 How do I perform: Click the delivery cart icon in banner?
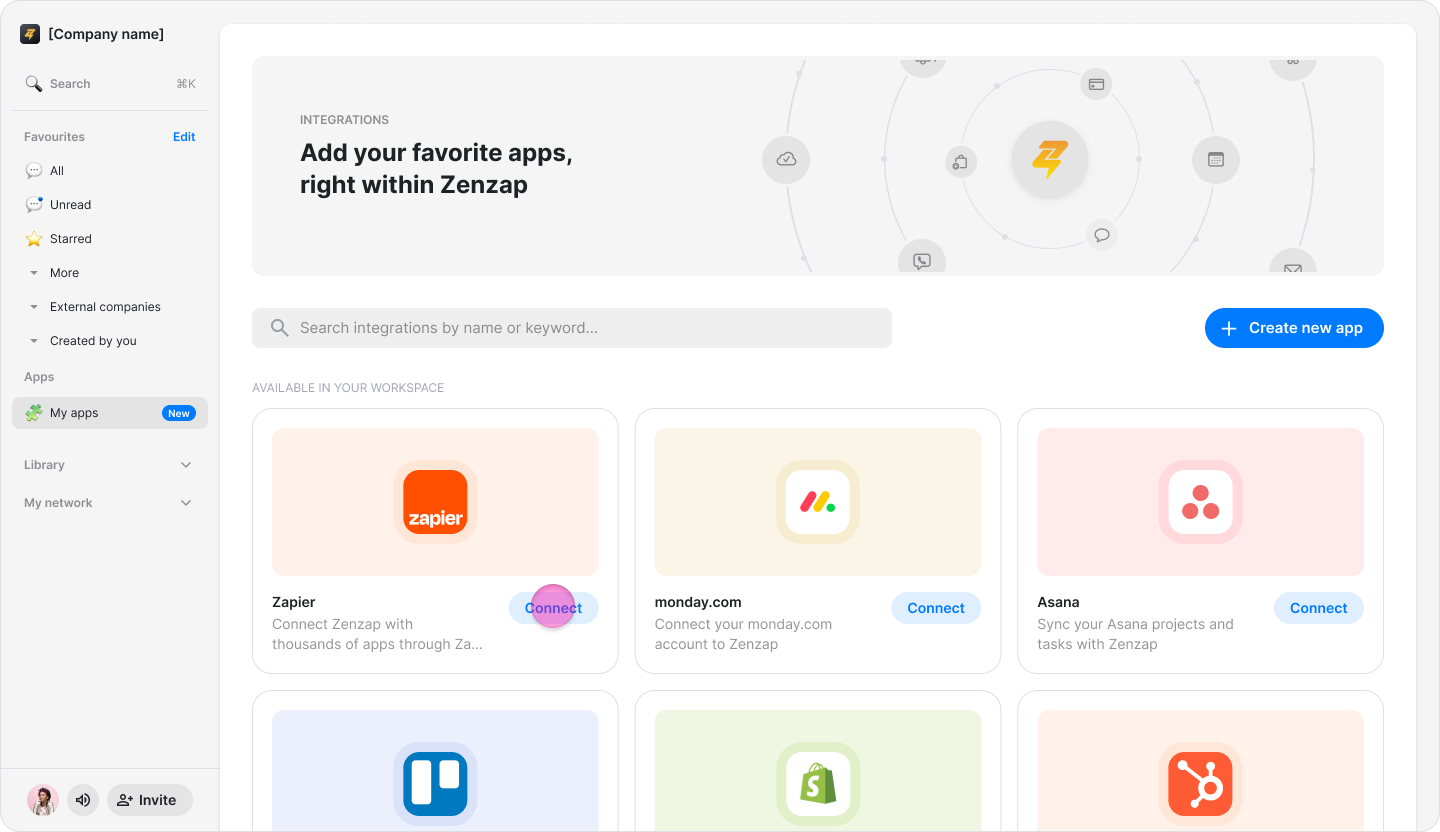pyautogui.click(x=961, y=162)
